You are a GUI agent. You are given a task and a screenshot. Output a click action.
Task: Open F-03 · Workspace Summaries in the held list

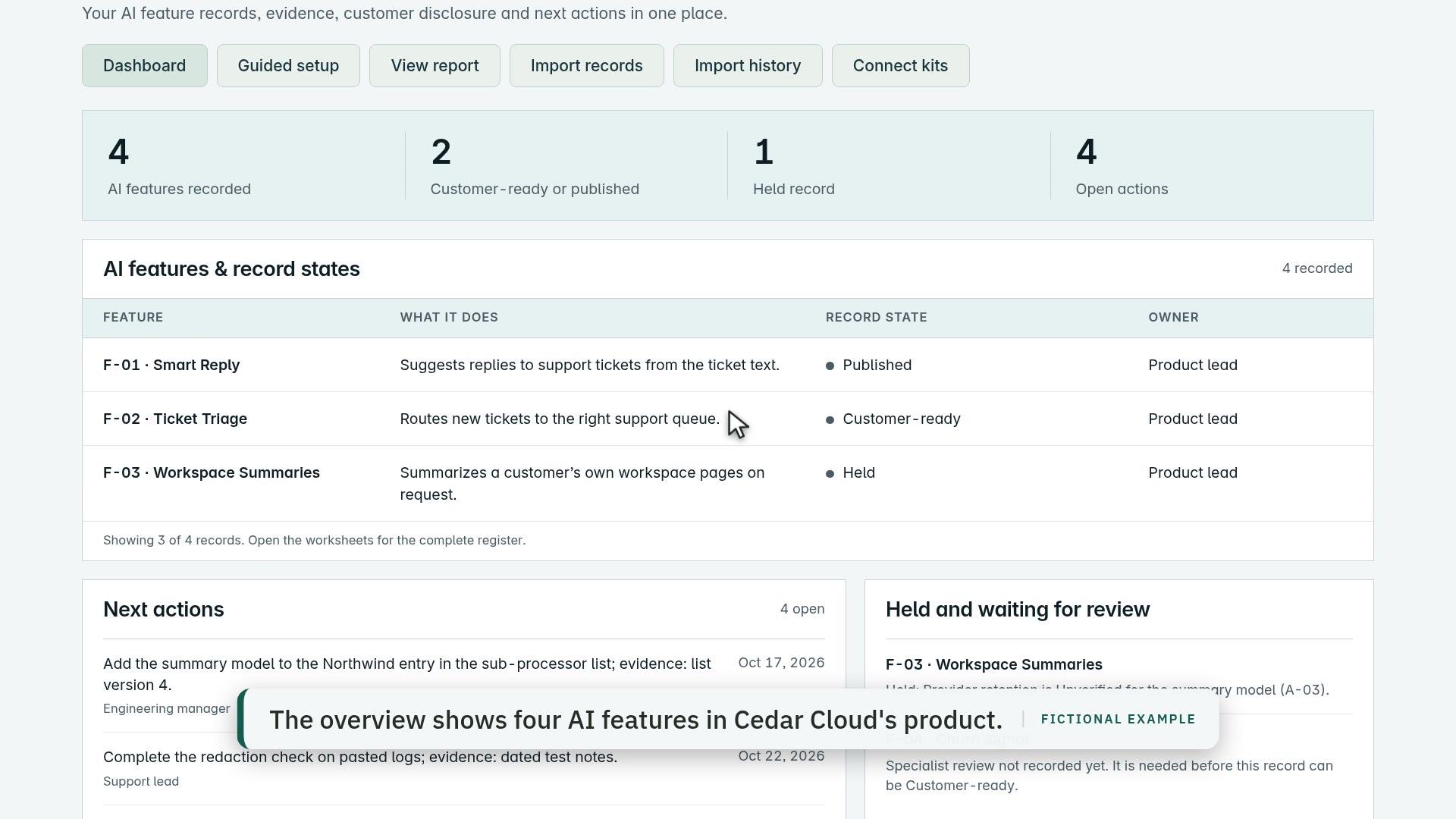point(994,664)
